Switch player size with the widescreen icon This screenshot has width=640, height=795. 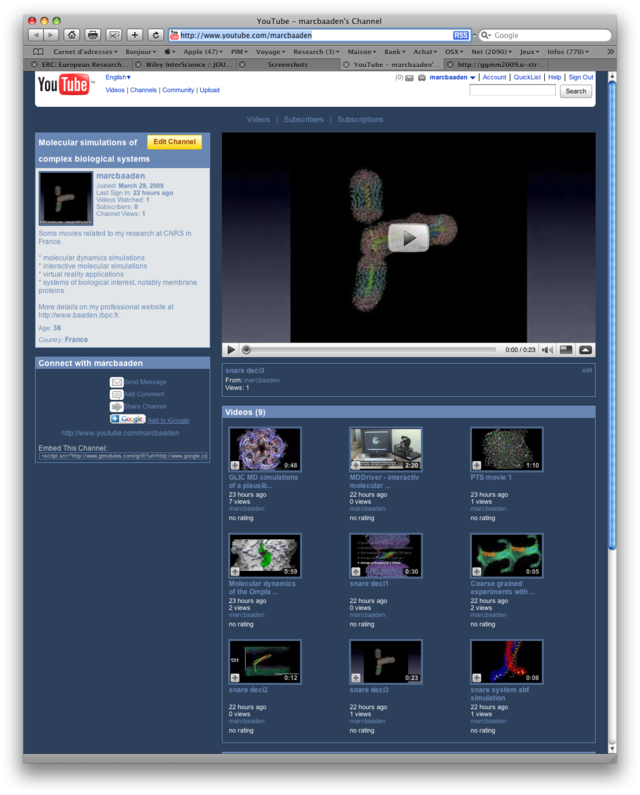(566, 349)
